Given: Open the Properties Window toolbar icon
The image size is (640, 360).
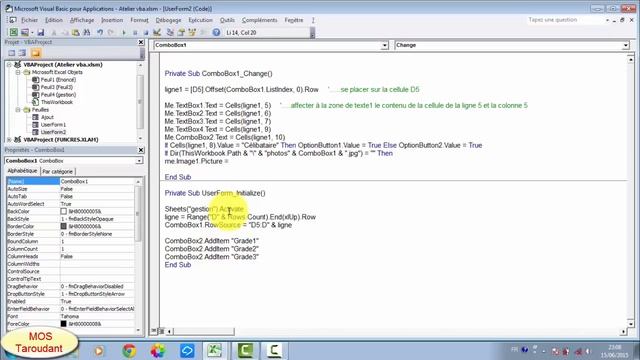Looking at the screenshot, I should click(x=181, y=32).
